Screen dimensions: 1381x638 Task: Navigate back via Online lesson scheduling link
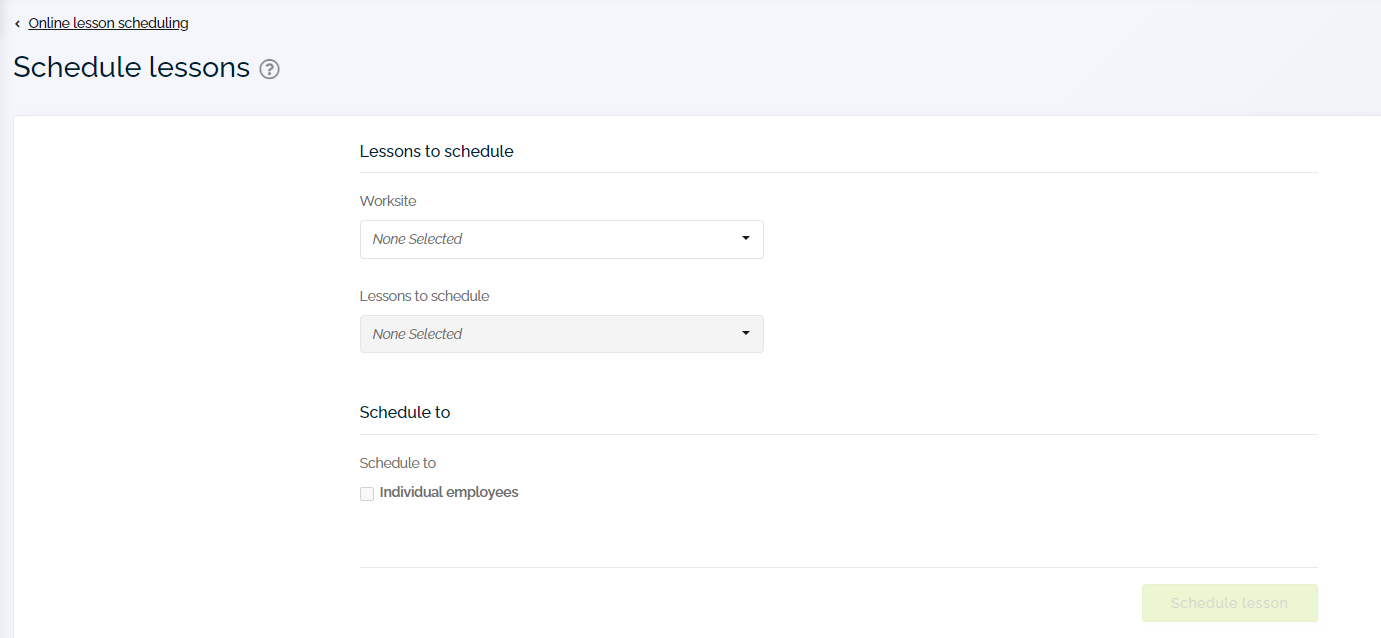click(x=107, y=22)
